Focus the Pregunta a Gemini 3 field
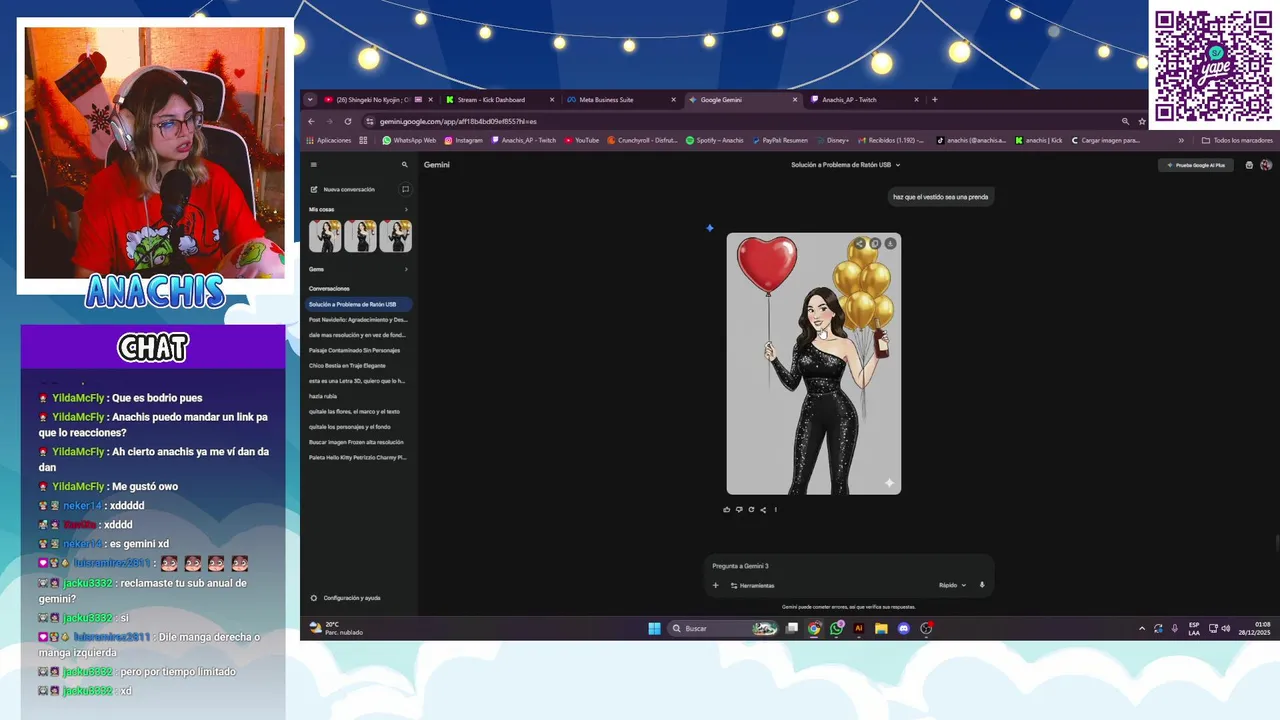Screen dimensions: 1280x720 click(x=848, y=566)
